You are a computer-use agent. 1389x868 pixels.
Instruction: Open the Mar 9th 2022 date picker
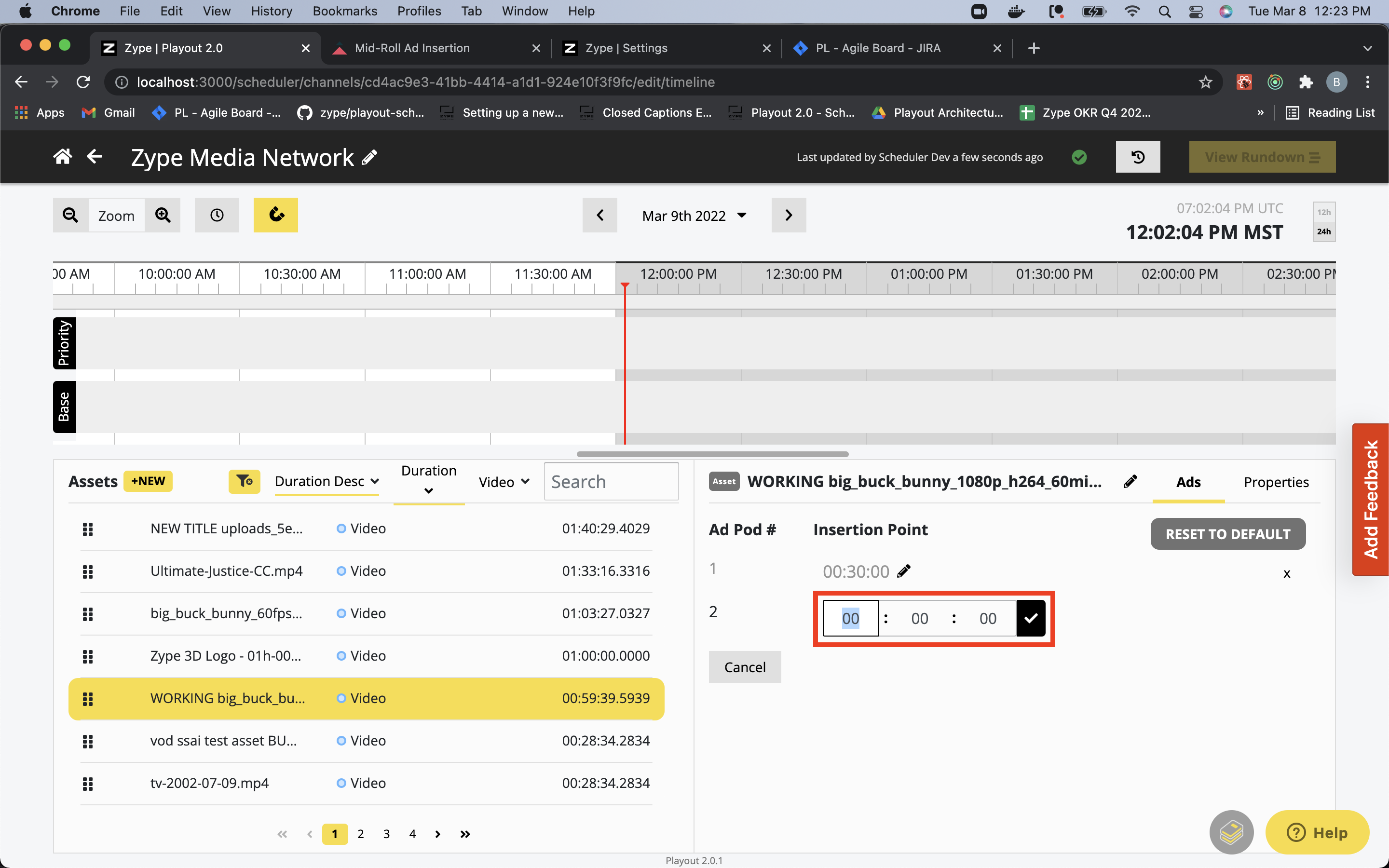tap(694, 216)
